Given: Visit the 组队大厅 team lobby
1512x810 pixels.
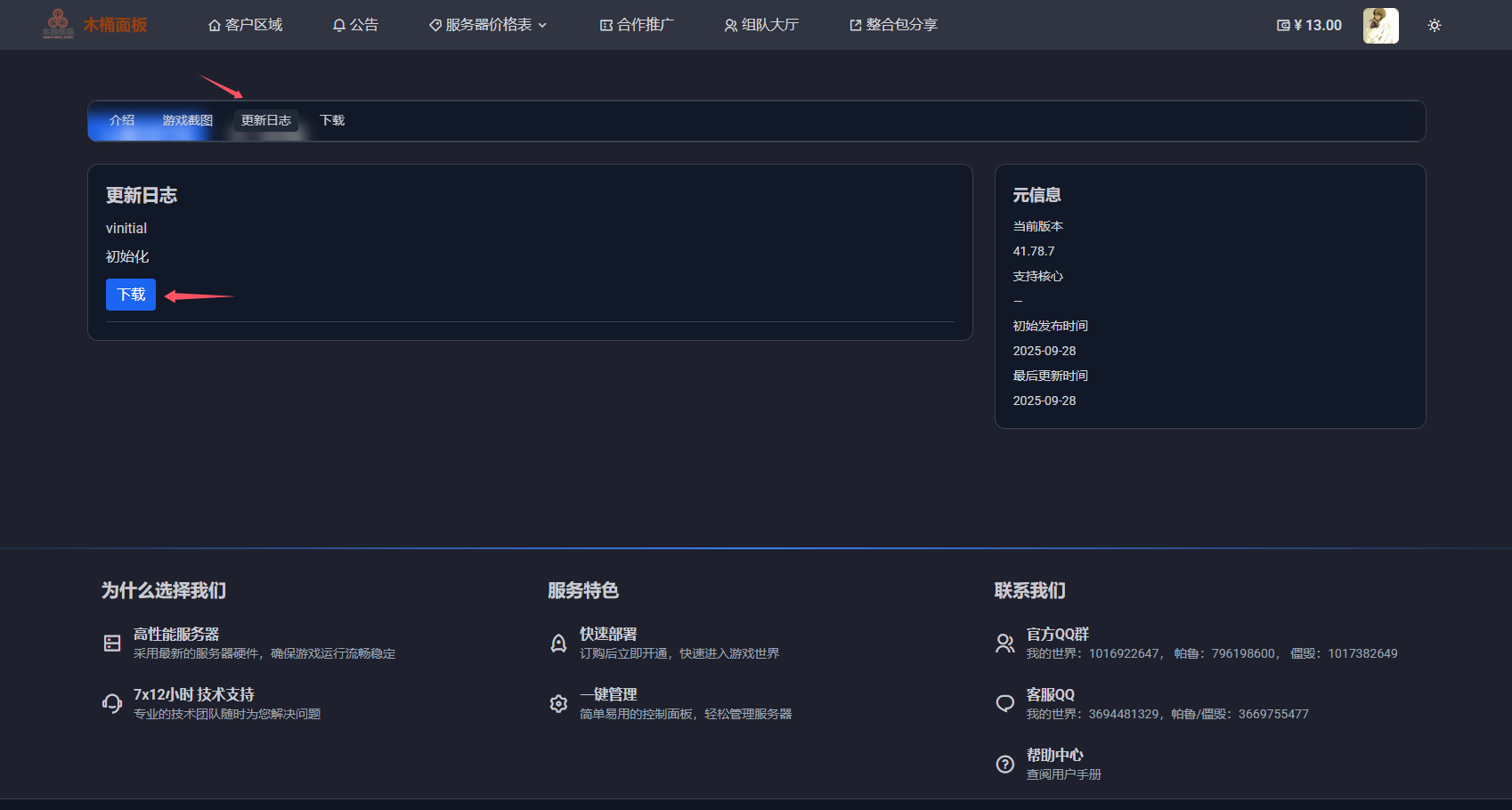Looking at the screenshot, I should 761,25.
